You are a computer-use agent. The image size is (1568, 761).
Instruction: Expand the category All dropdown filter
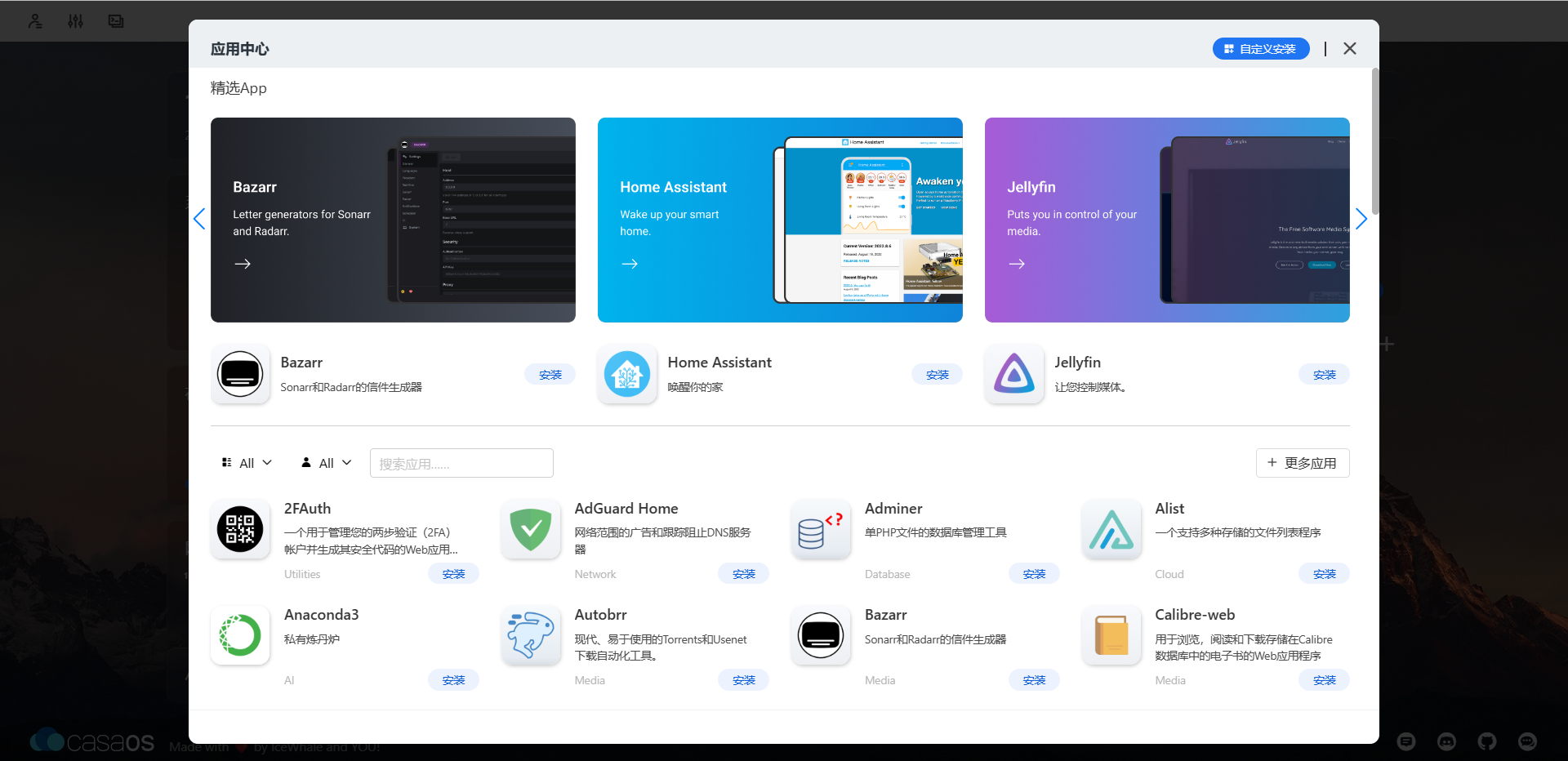click(x=247, y=463)
